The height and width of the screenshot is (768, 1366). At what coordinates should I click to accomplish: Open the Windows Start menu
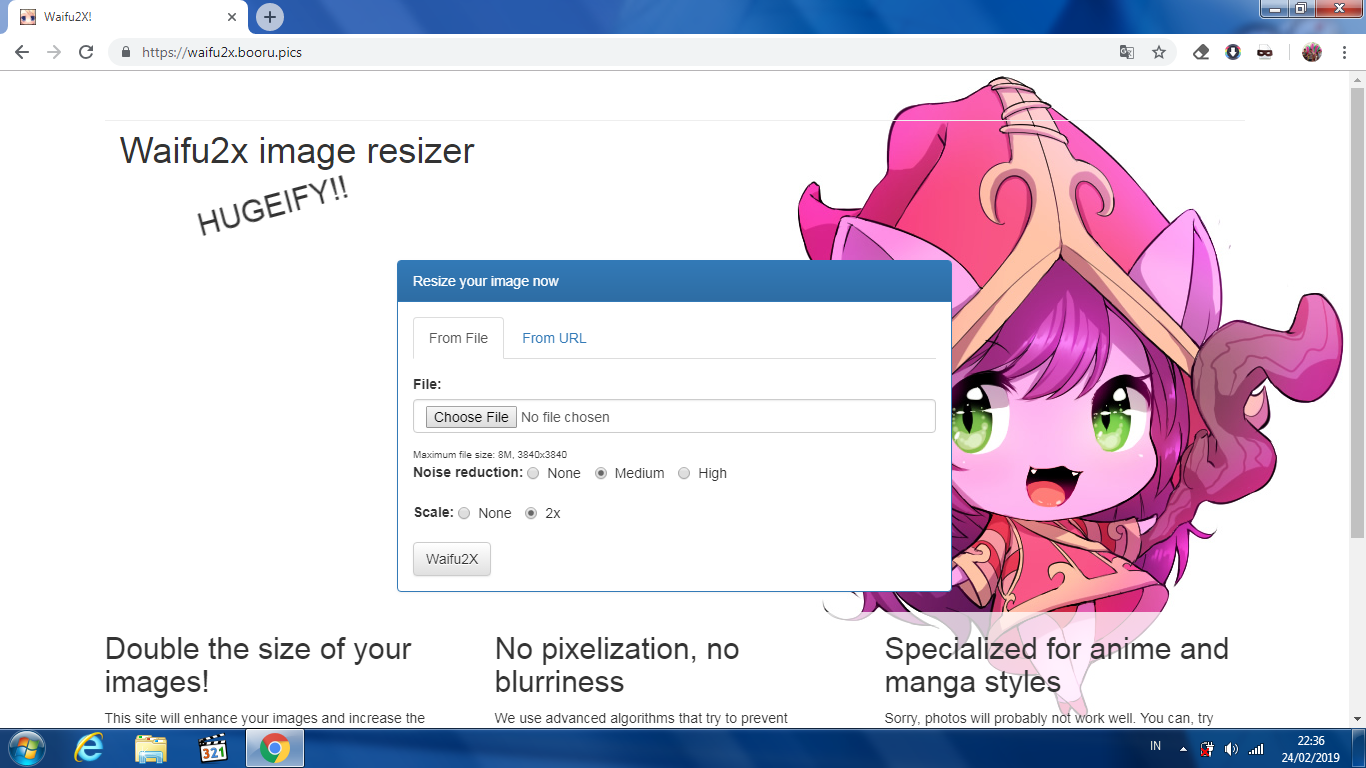point(25,748)
